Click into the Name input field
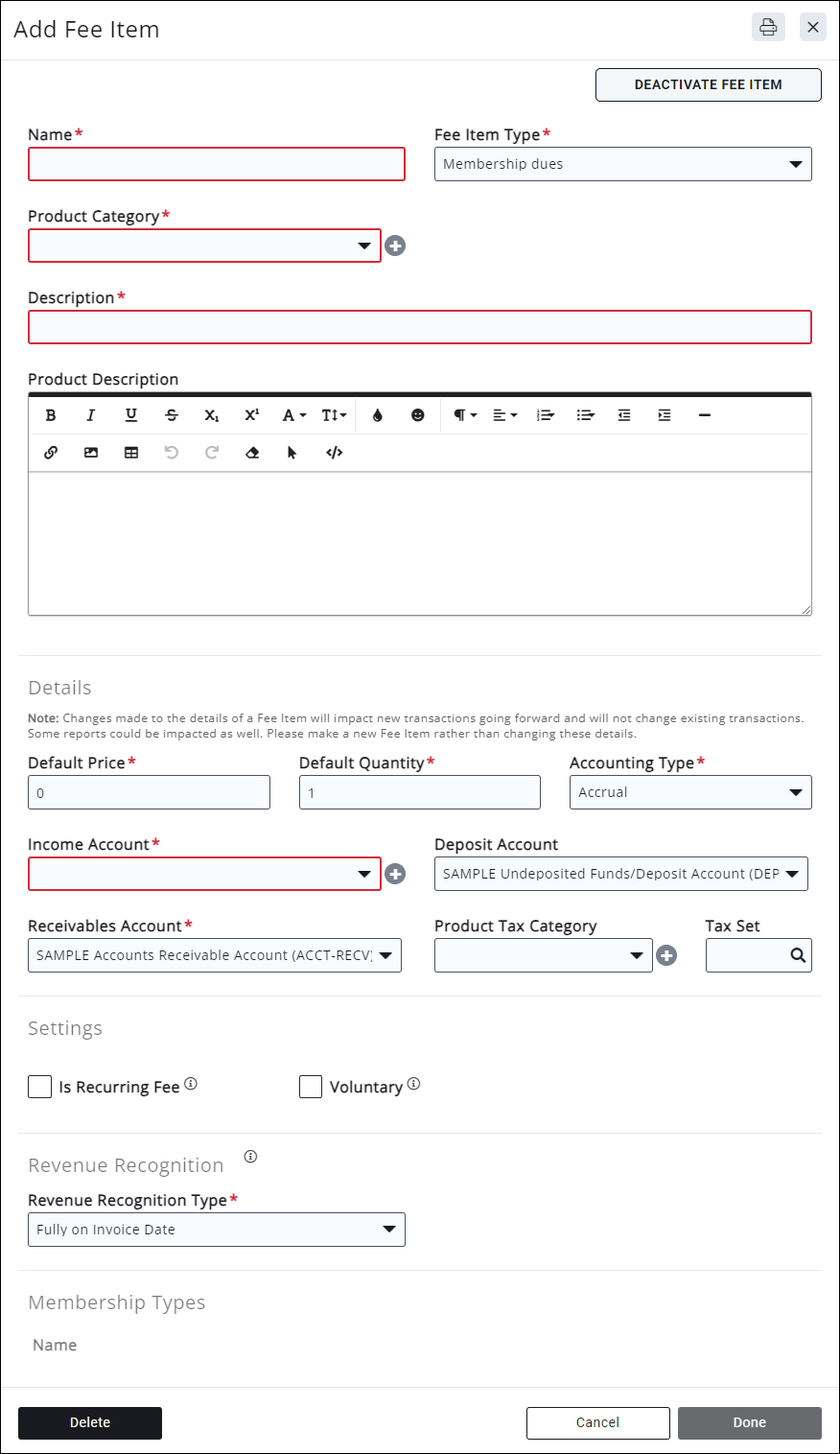This screenshot has width=840, height=1454. point(217,164)
